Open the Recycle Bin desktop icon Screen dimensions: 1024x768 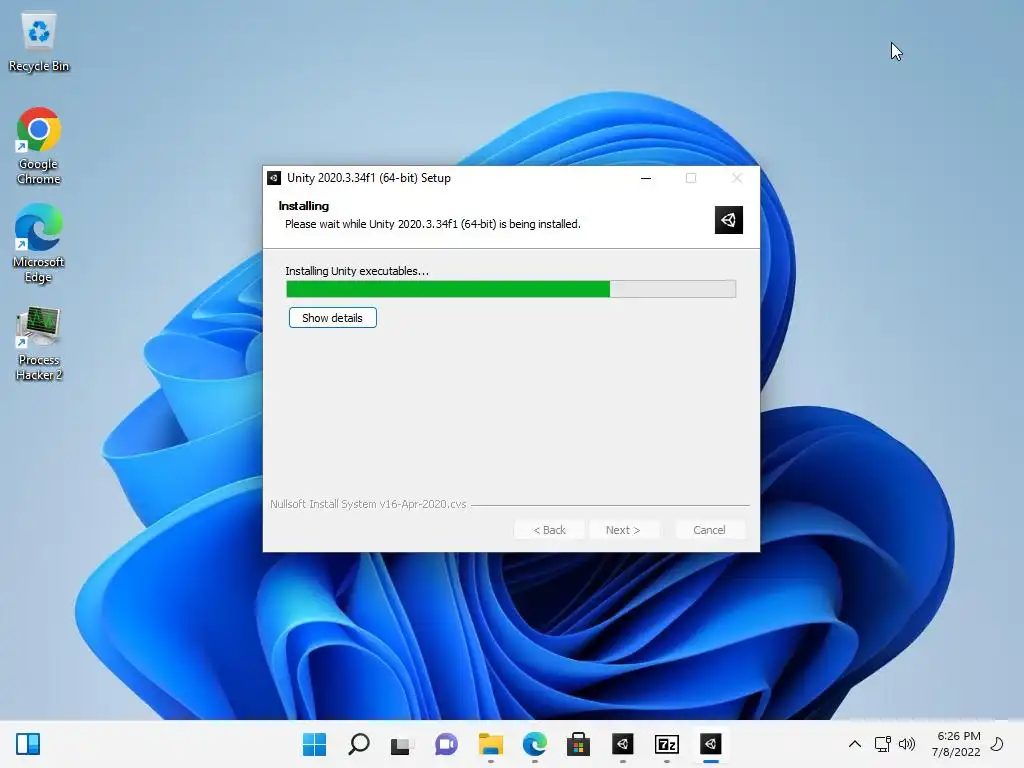tap(39, 42)
